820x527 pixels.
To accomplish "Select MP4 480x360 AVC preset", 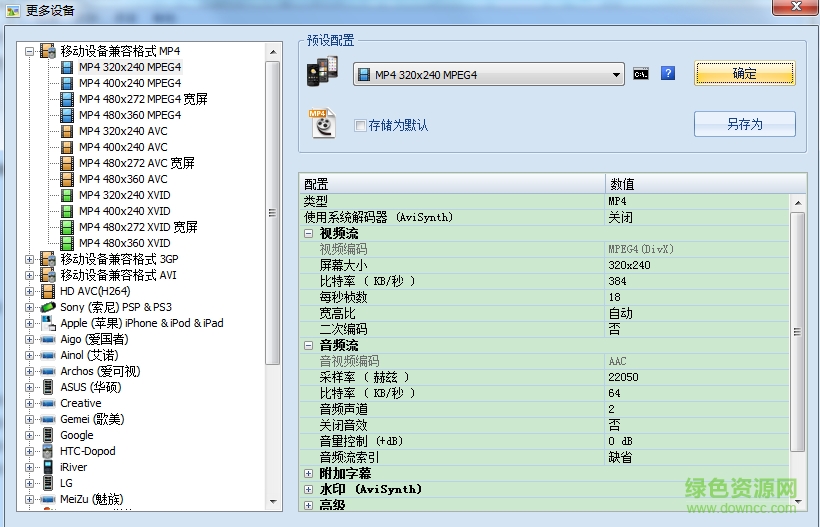I will tap(123, 179).
